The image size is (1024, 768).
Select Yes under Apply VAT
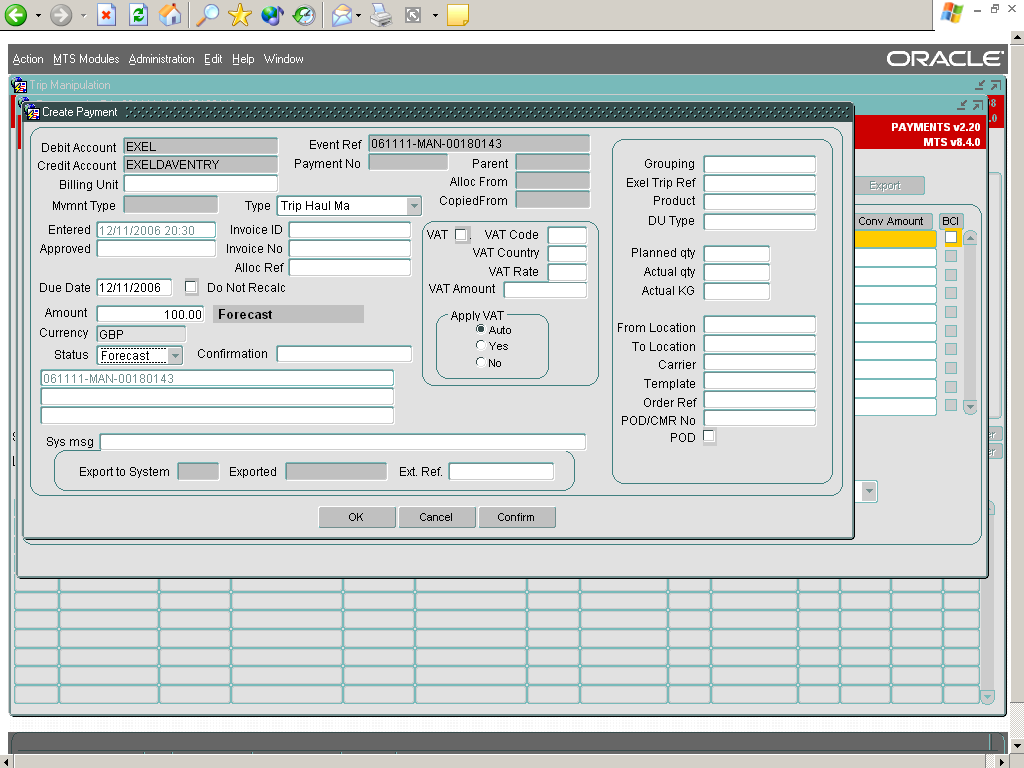(x=481, y=345)
